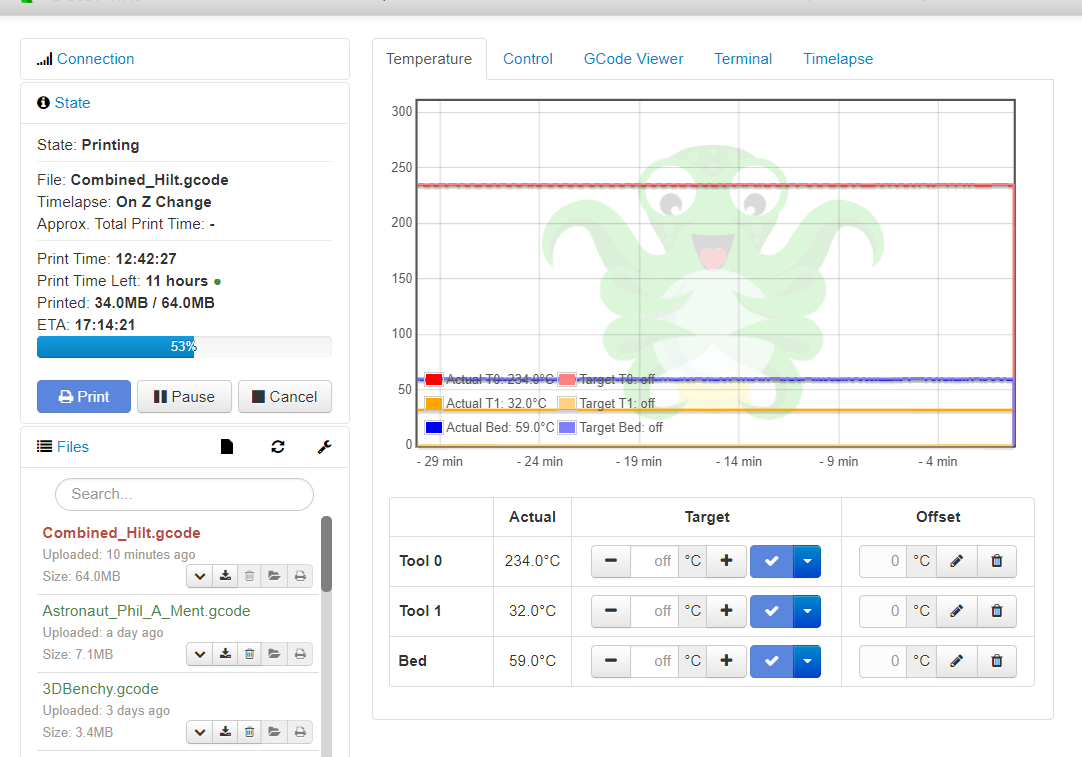
Task: Confirm the Tool 1 target temperature
Action: pyautogui.click(x=771, y=611)
